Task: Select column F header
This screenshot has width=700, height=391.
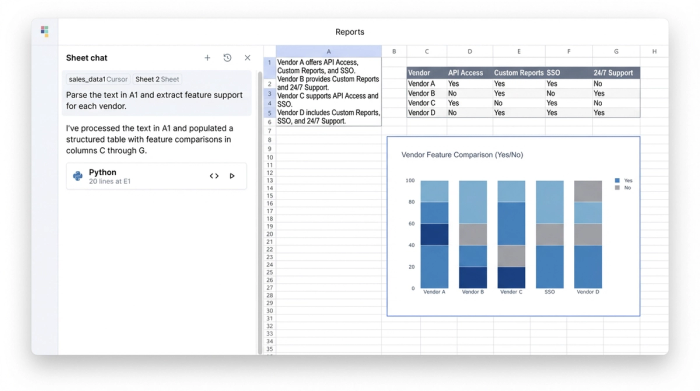Action: [569, 51]
